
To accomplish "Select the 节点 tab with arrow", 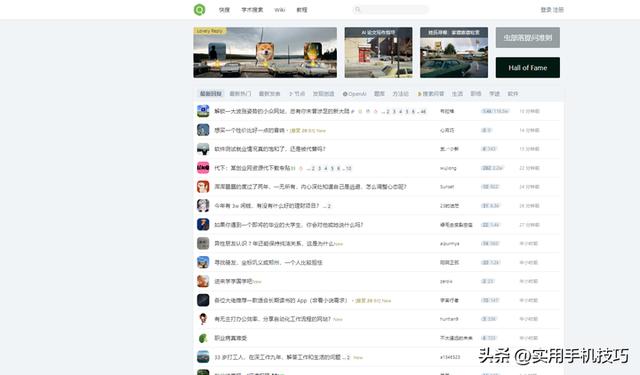I will (x=297, y=94).
